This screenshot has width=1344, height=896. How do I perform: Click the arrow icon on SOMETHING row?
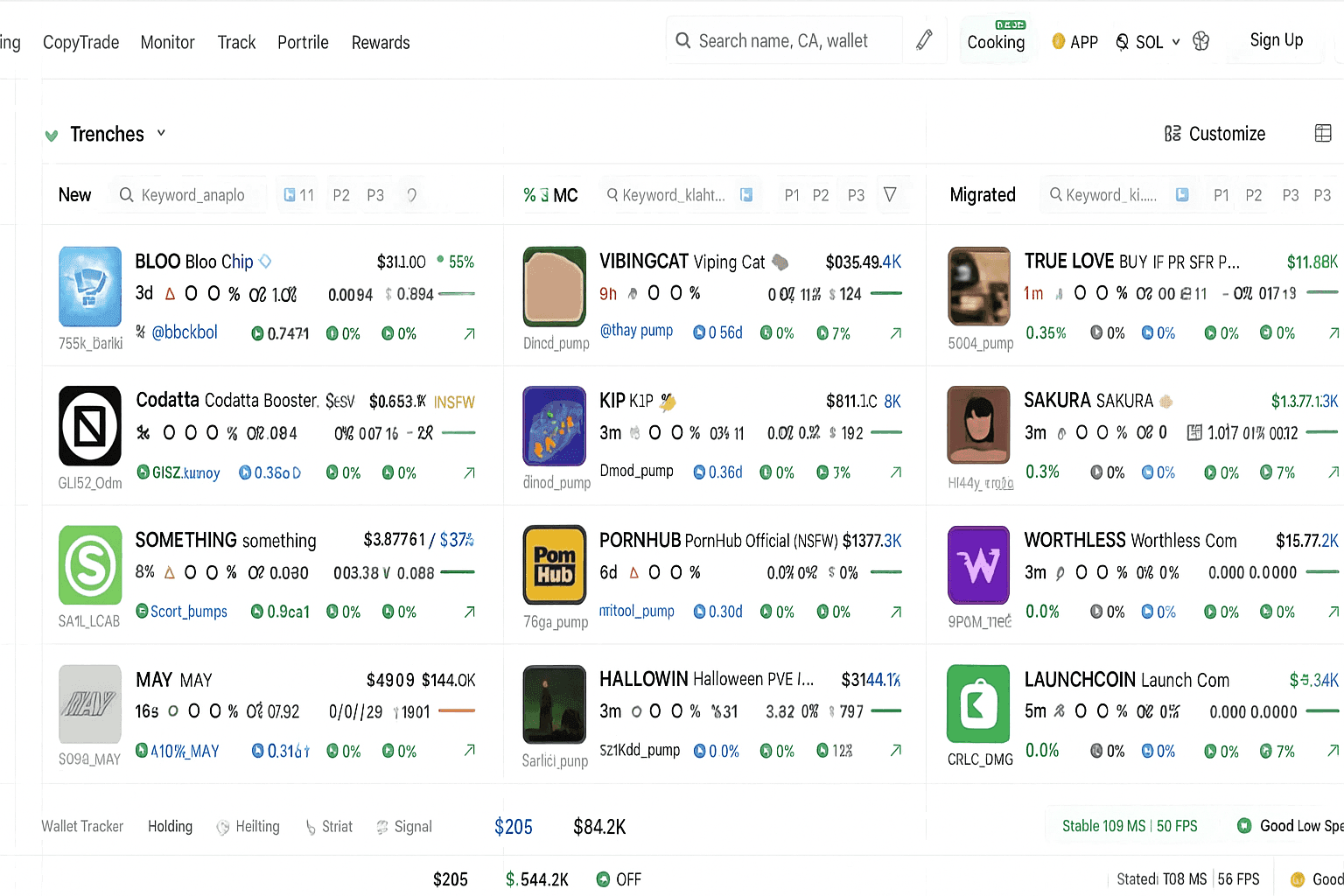pyautogui.click(x=469, y=612)
